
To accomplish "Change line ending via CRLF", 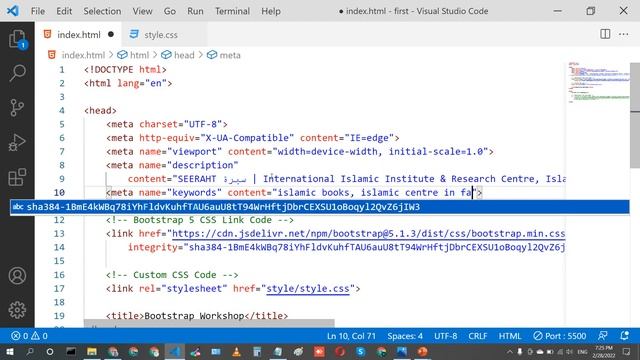I will (x=478, y=336).
